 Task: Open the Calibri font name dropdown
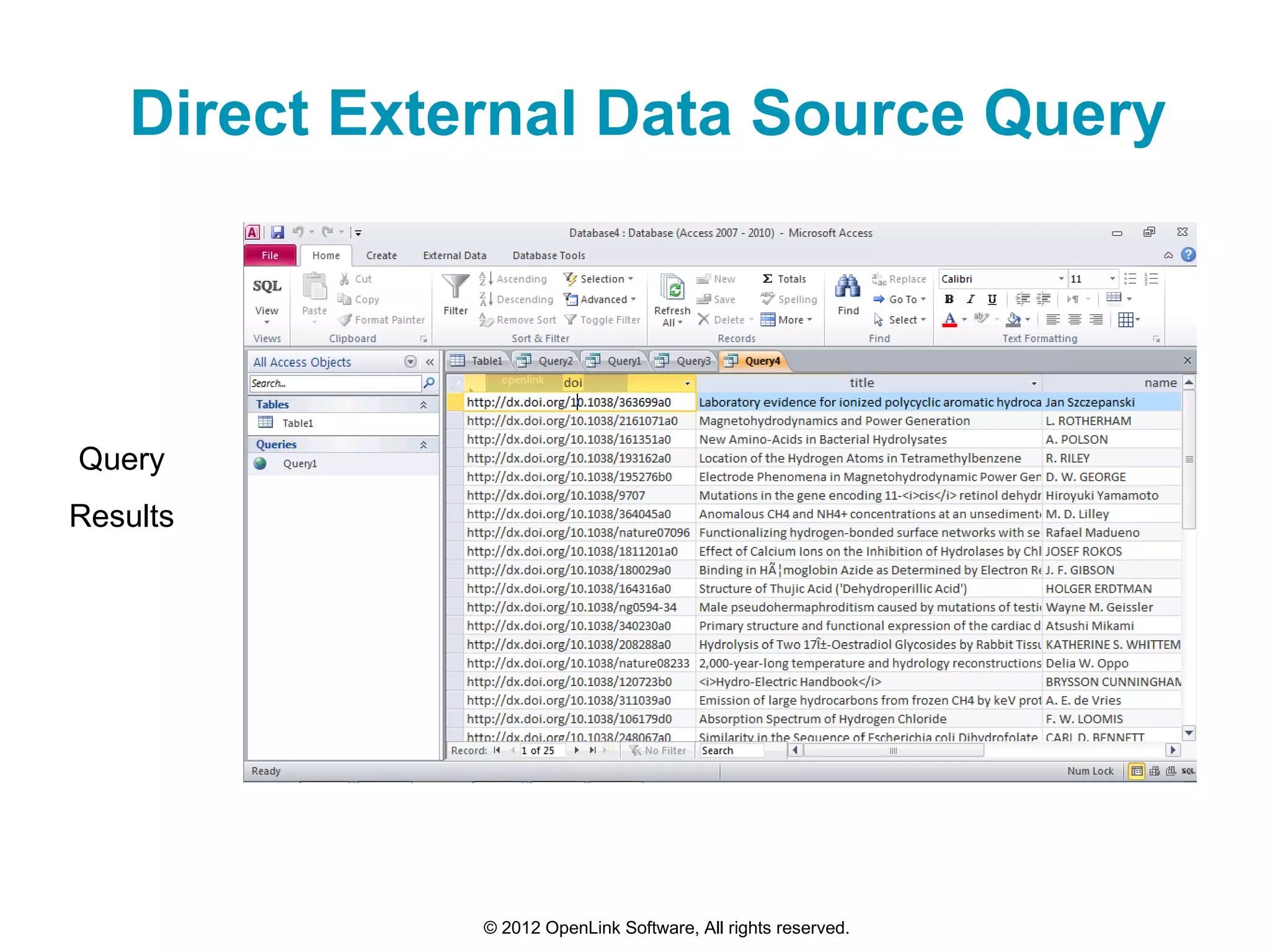coord(1061,279)
